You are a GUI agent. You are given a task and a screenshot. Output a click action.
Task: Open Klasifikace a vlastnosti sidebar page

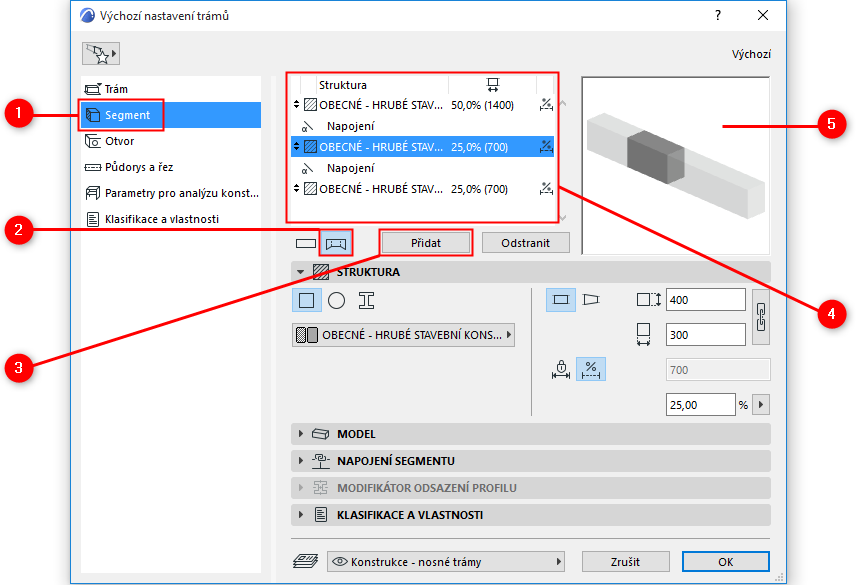pyautogui.click(x=171, y=219)
